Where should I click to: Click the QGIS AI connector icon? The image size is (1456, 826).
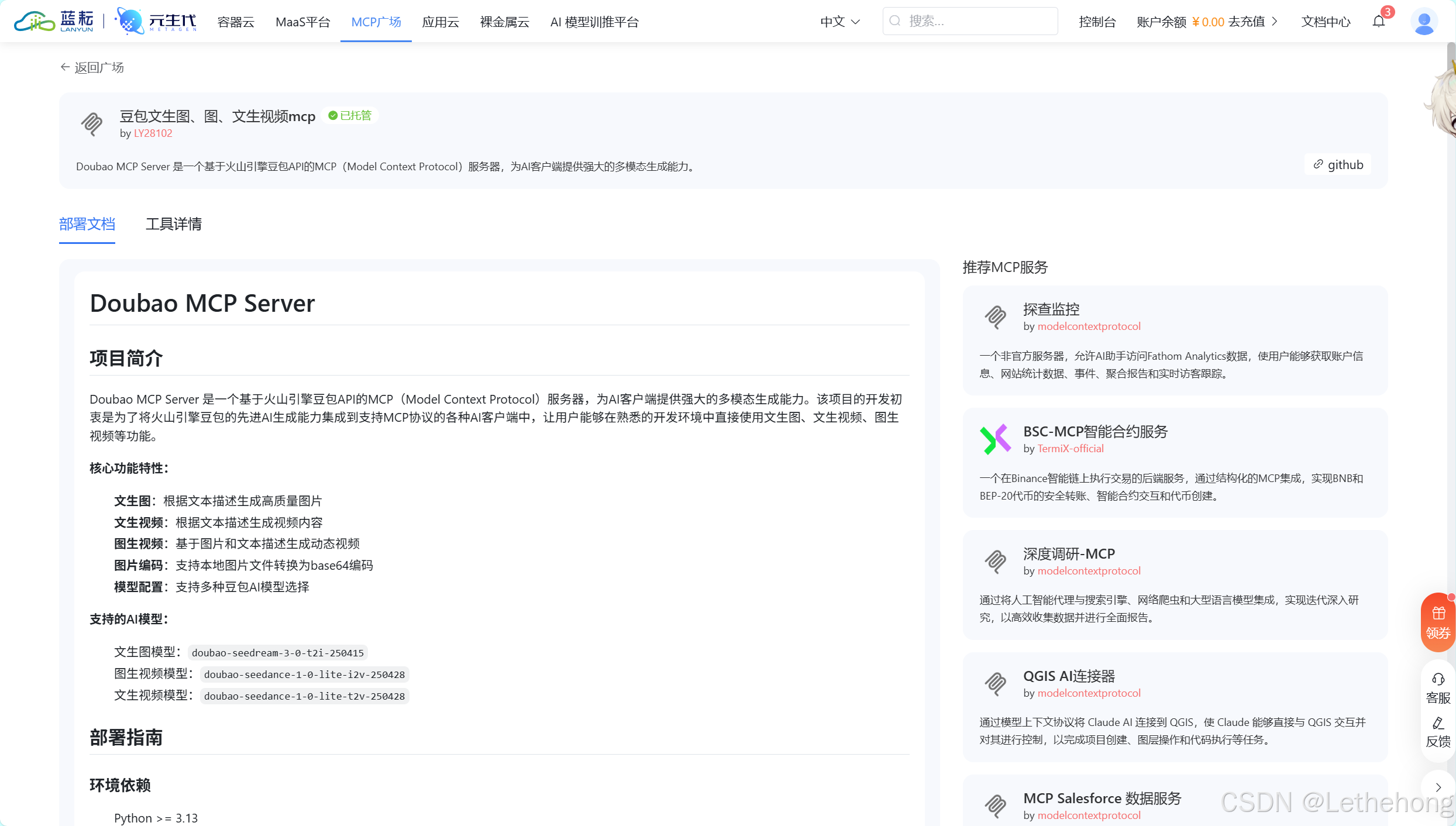coord(995,684)
